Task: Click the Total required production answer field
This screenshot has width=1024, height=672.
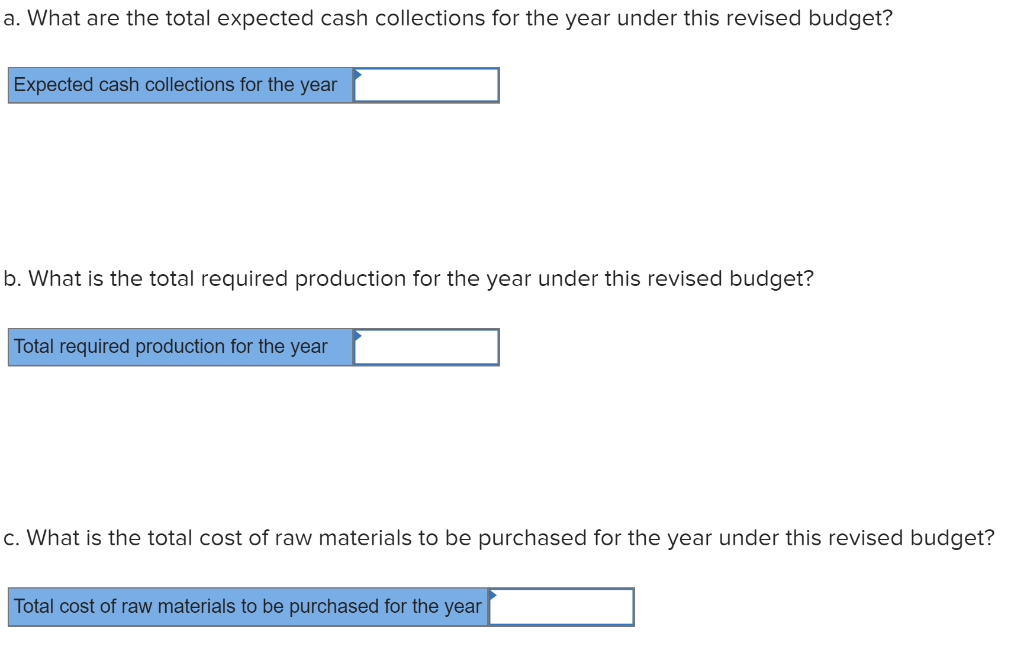Action: pos(426,347)
